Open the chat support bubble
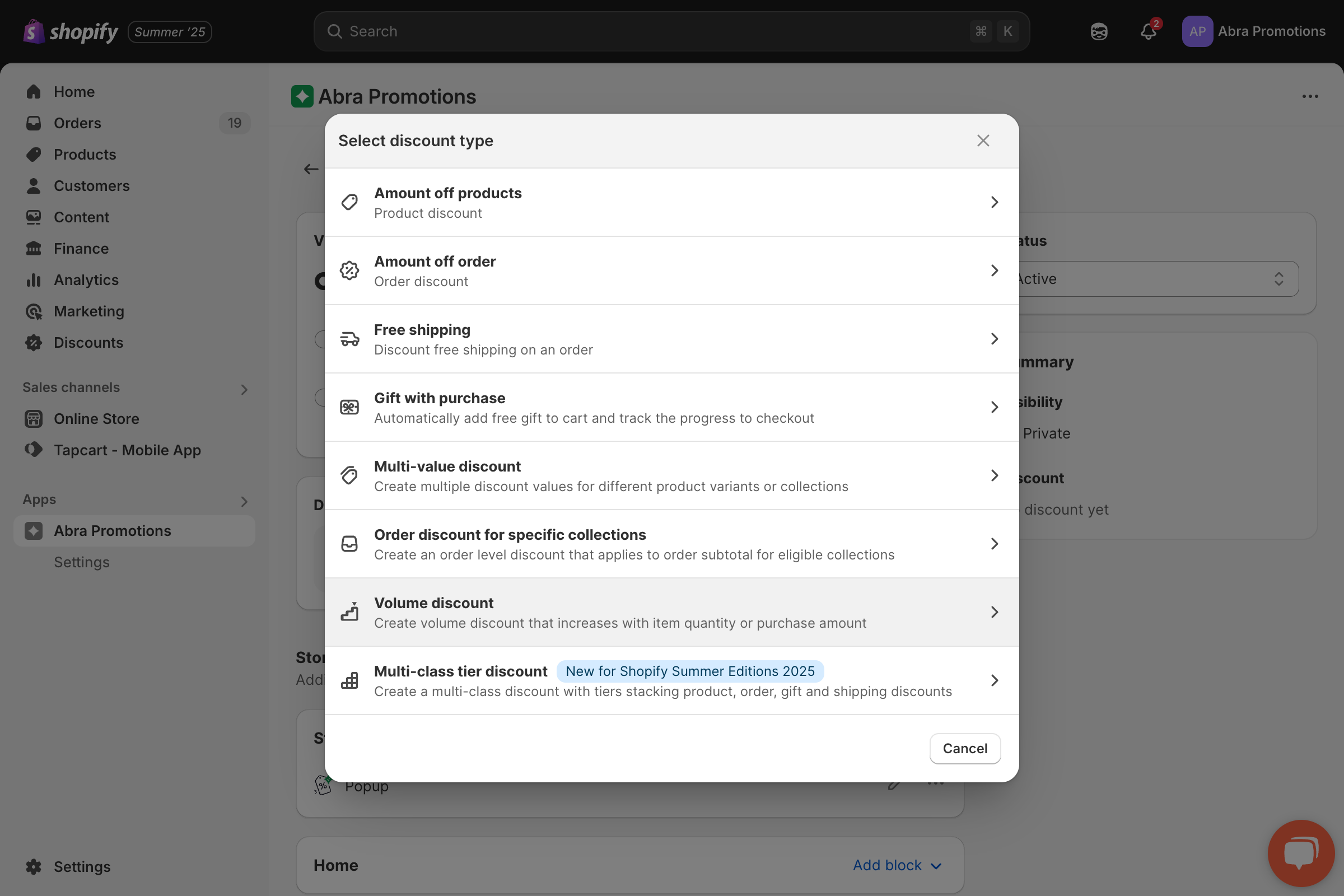The image size is (1344, 896). (1301, 853)
